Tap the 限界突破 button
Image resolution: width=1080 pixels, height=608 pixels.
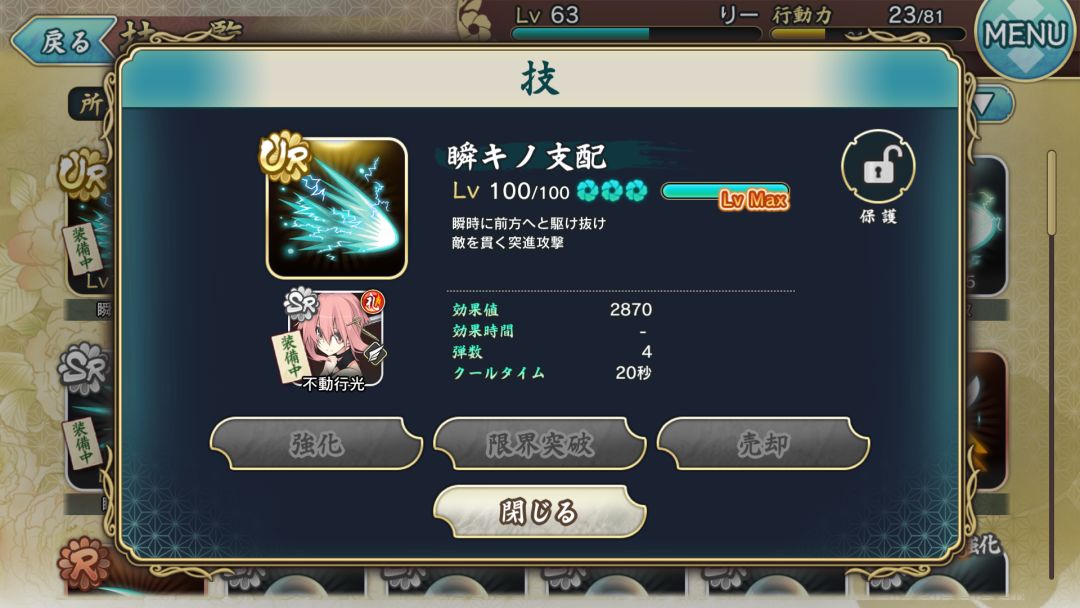[x=539, y=444]
